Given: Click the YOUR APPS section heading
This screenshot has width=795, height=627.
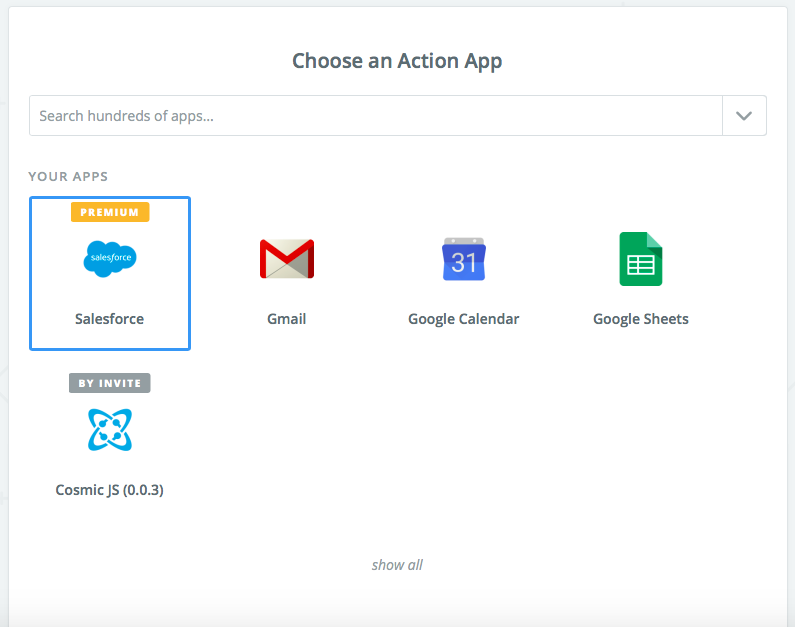Looking at the screenshot, I should 68,176.
